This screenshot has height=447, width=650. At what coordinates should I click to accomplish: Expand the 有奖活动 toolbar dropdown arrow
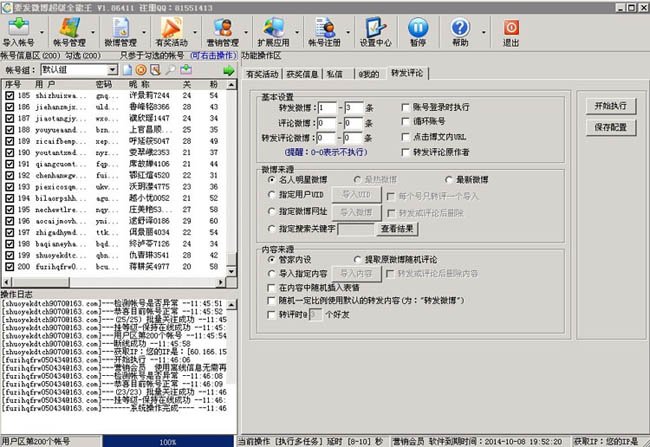point(195,32)
